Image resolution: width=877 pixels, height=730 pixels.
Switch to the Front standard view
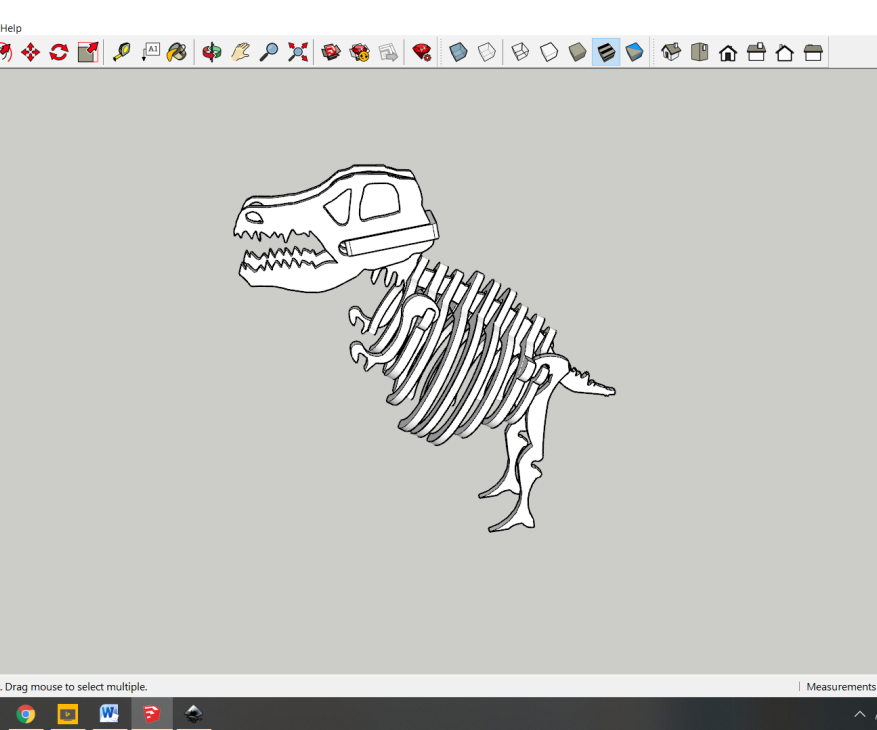[x=728, y=52]
